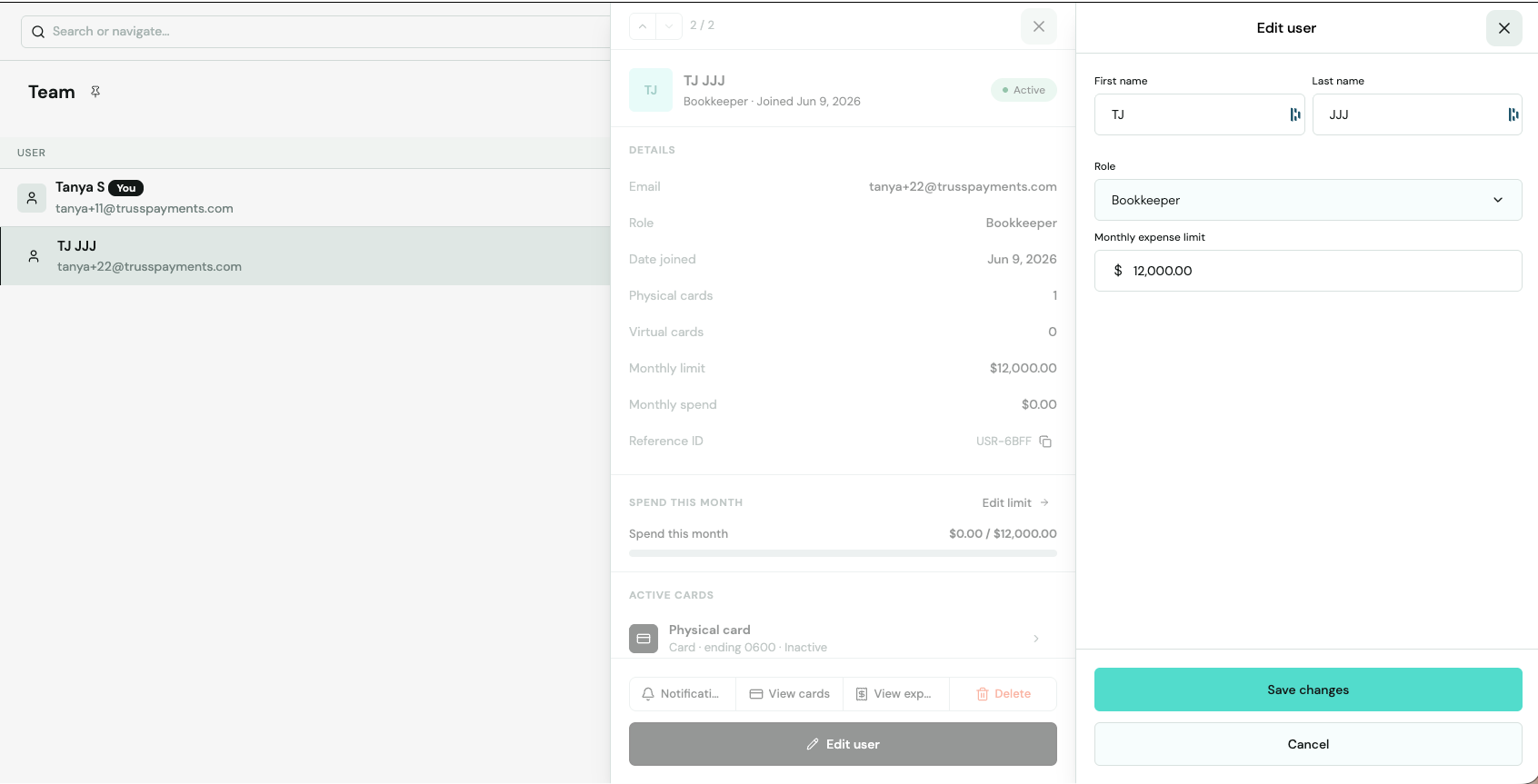Save changes to the user
Viewport: 1538px width, 784px height.
tap(1308, 690)
